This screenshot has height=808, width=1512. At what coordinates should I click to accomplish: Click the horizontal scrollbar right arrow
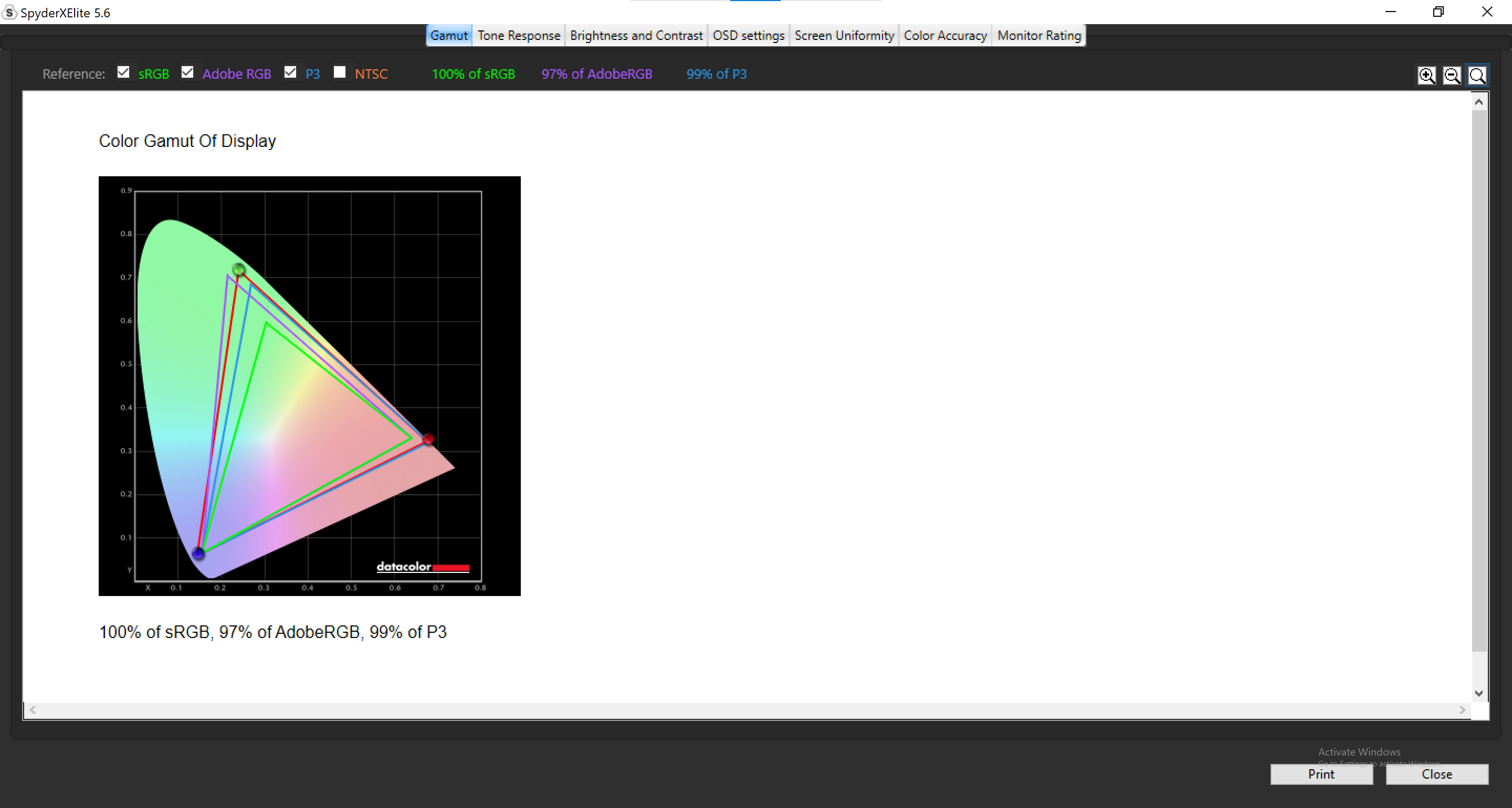[1462, 710]
